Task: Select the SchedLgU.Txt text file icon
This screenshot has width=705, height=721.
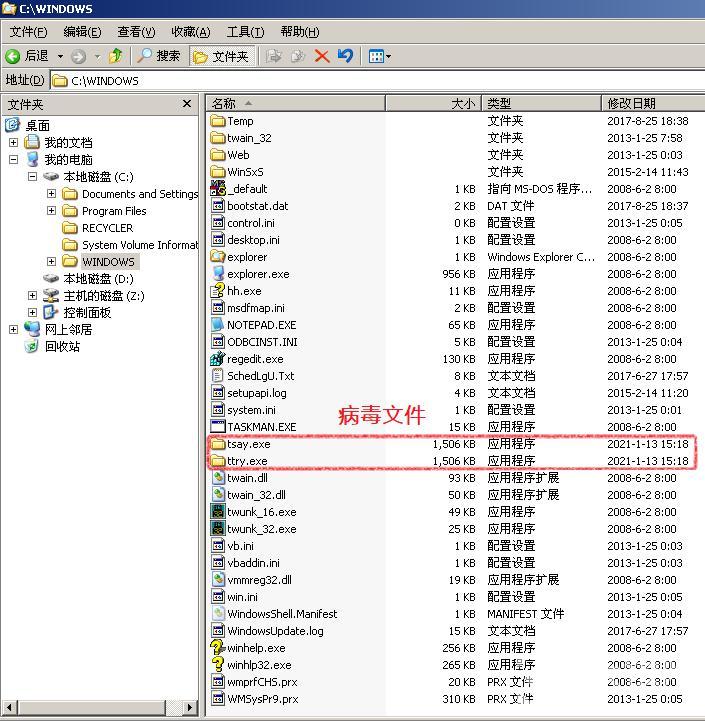Action: pyautogui.click(x=218, y=376)
